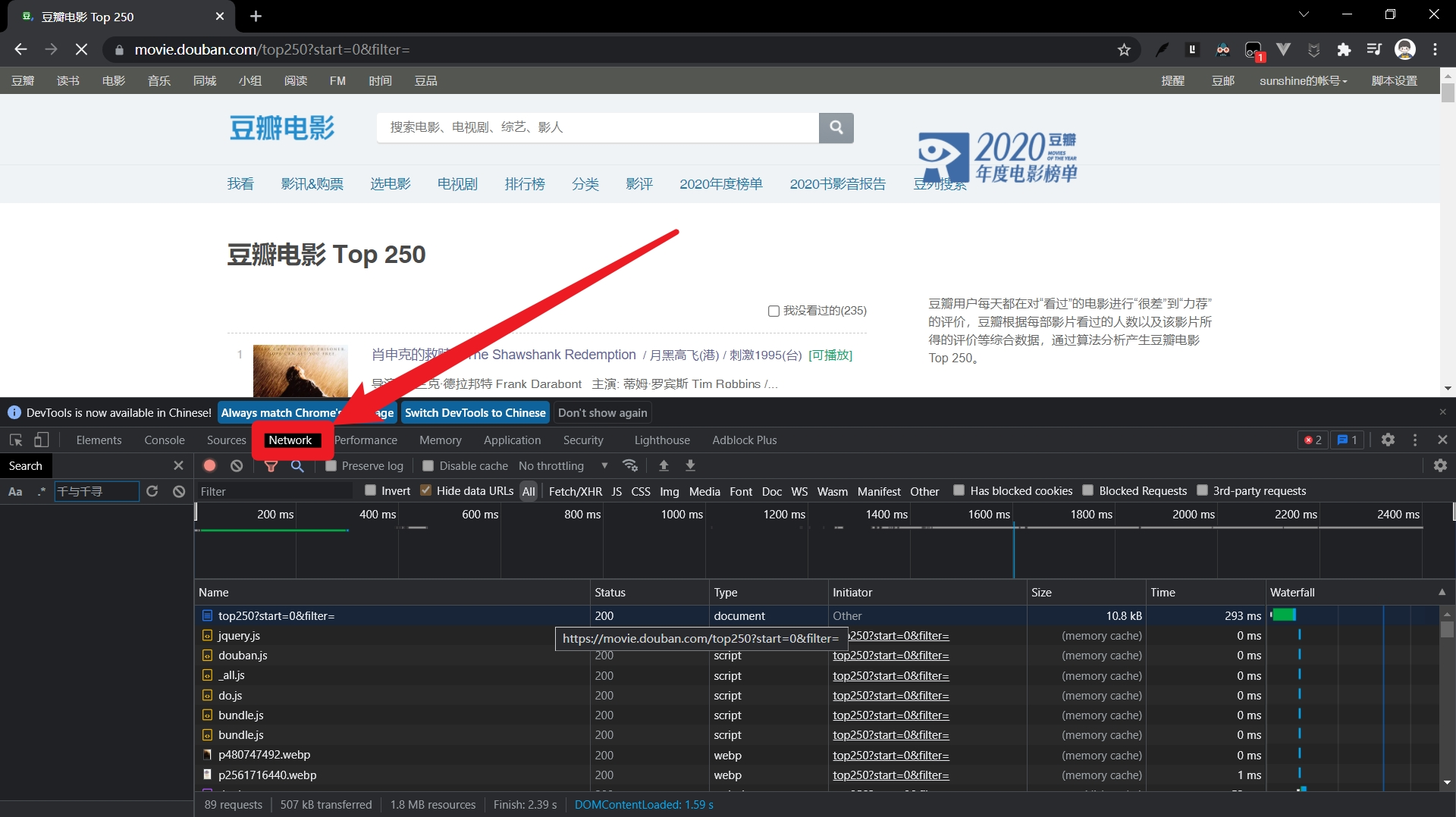The image size is (1456, 817).
Task: Check the Invert filter checkbox
Action: 370,490
